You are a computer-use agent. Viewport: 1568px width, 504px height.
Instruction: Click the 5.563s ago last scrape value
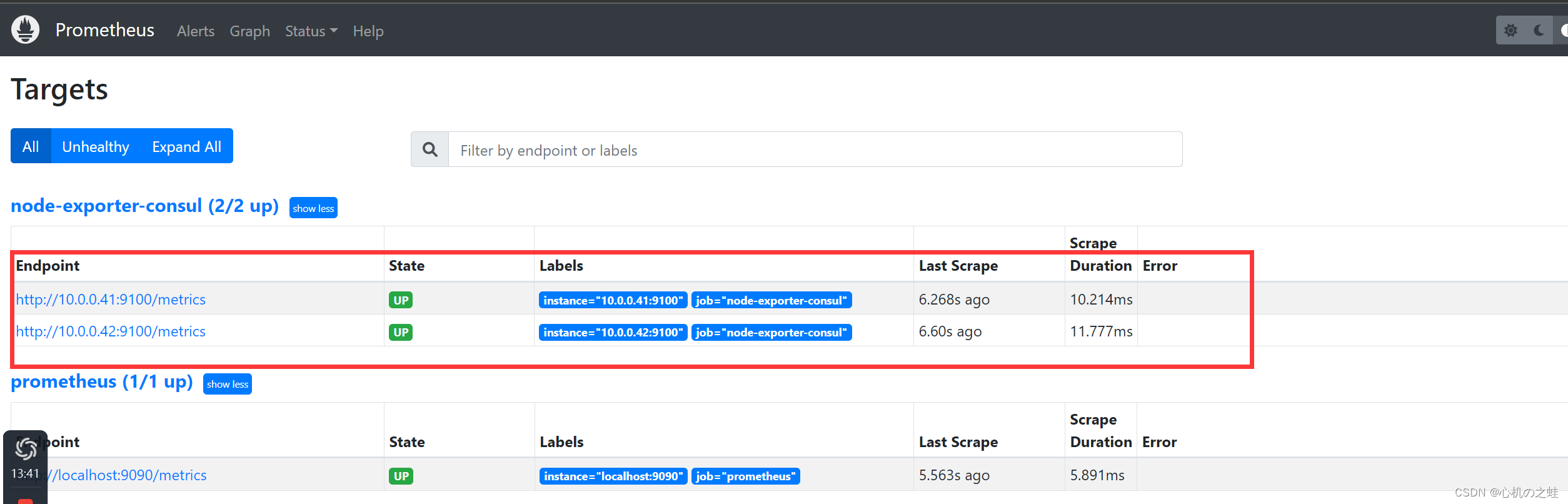click(954, 475)
